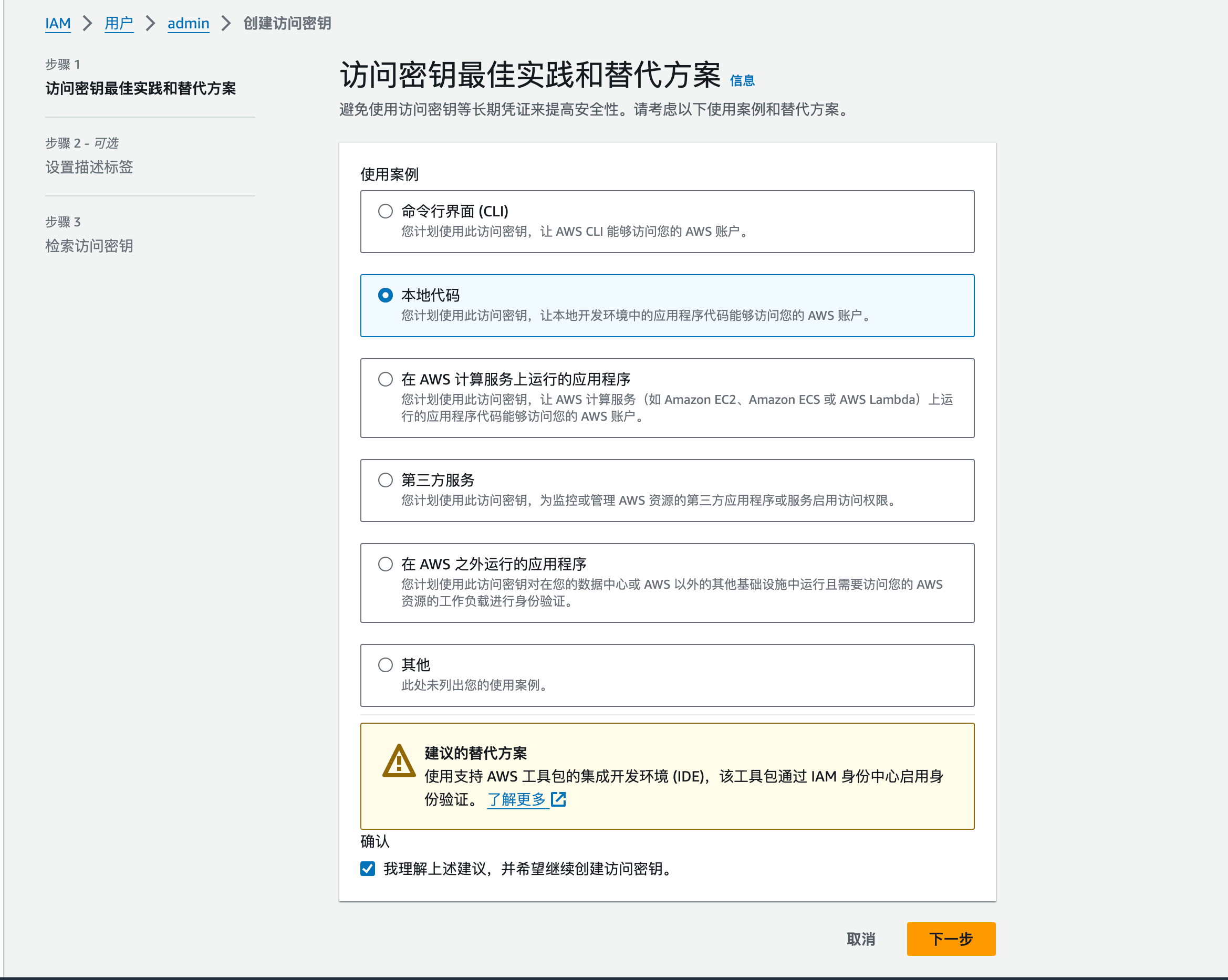Select 本地代码 radio option
1228x980 pixels.
pyautogui.click(x=386, y=295)
